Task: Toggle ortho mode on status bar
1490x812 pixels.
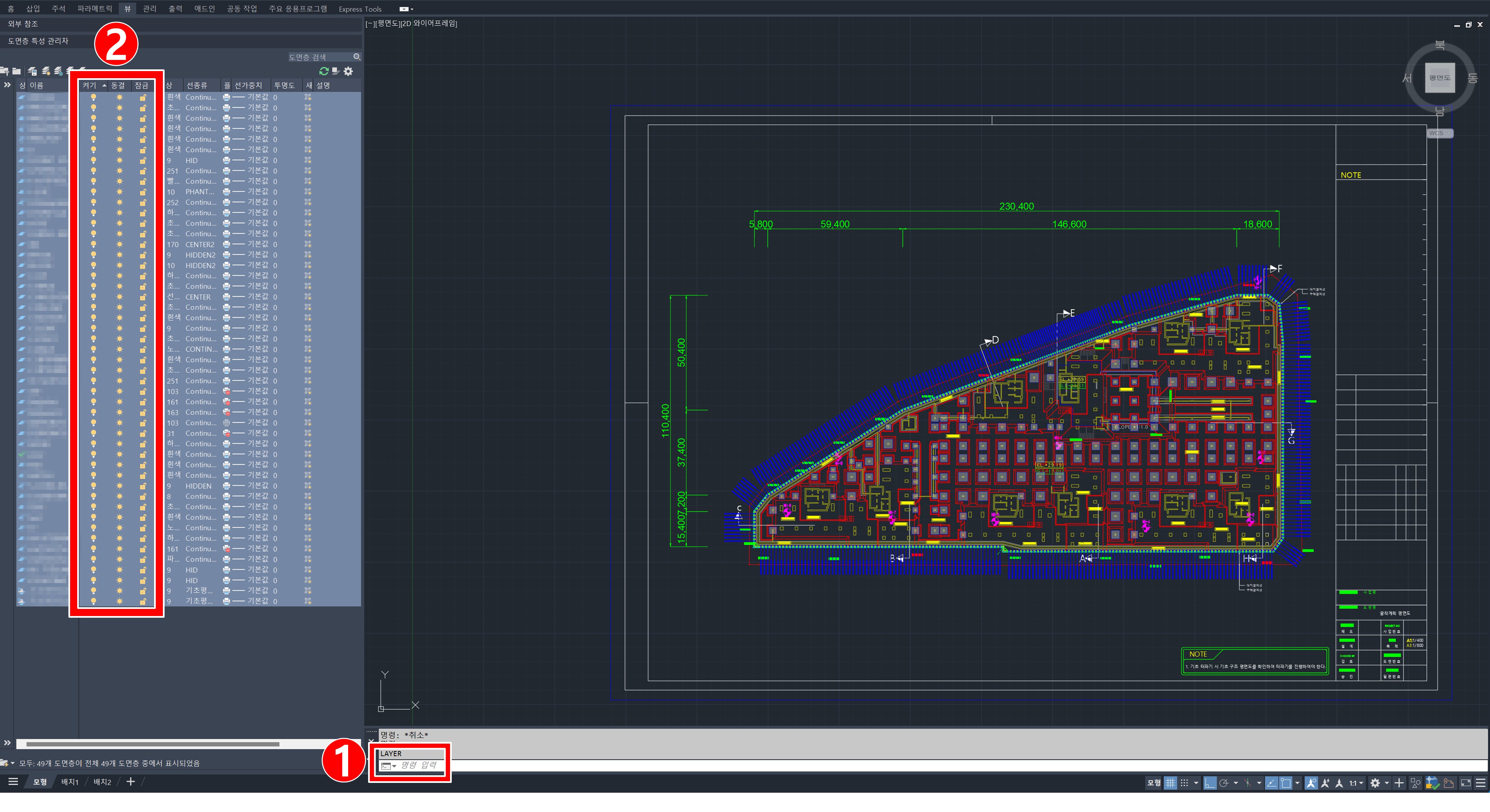Action: [1210, 783]
